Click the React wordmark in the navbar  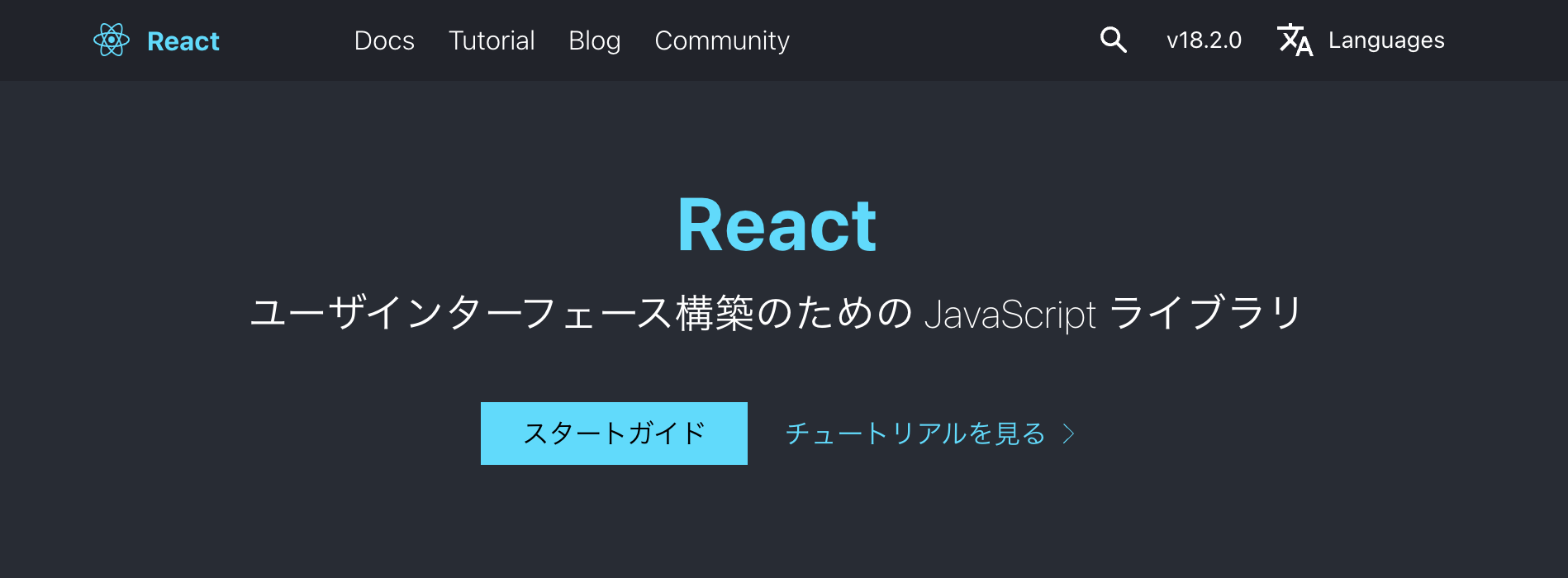[183, 41]
